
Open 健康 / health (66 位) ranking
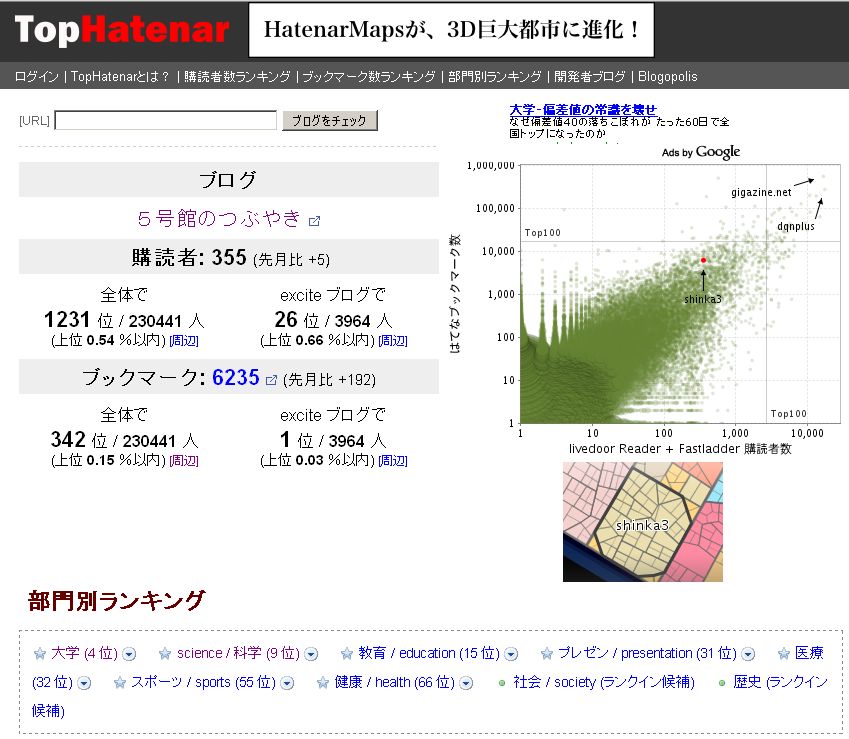click(394, 682)
